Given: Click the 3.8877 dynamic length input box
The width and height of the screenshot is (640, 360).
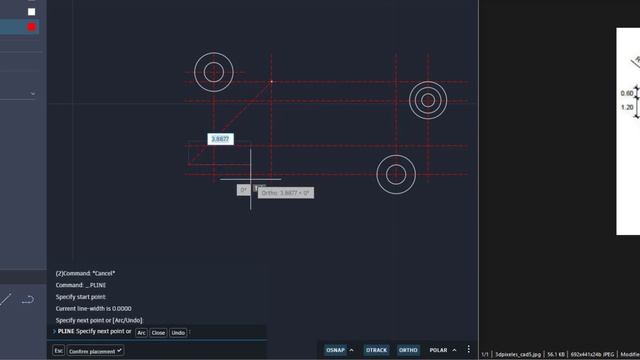Looking at the screenshot, I should click(x=220, y=139).
